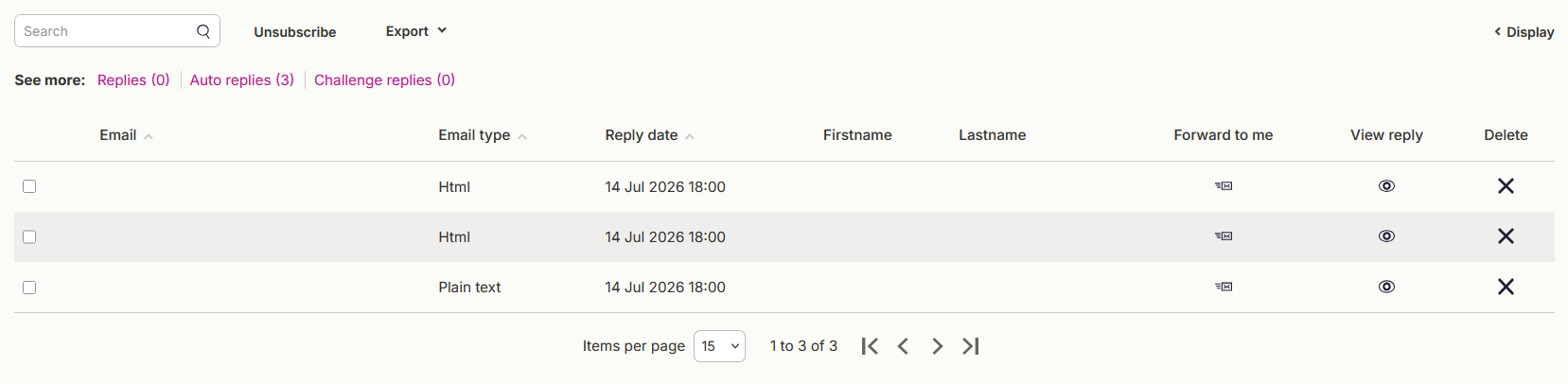Delete the Plain text reply row
The height and width of the screenshot is (384, 1568).
[x=1506, y=287]
